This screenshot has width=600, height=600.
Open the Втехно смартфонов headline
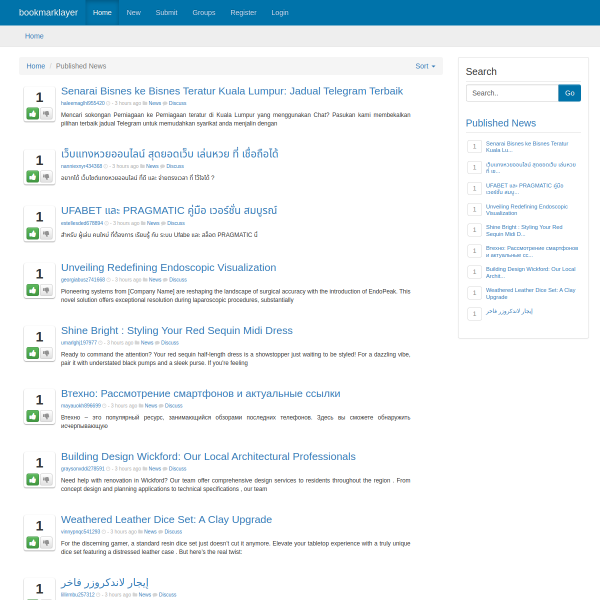click(201, 393)
